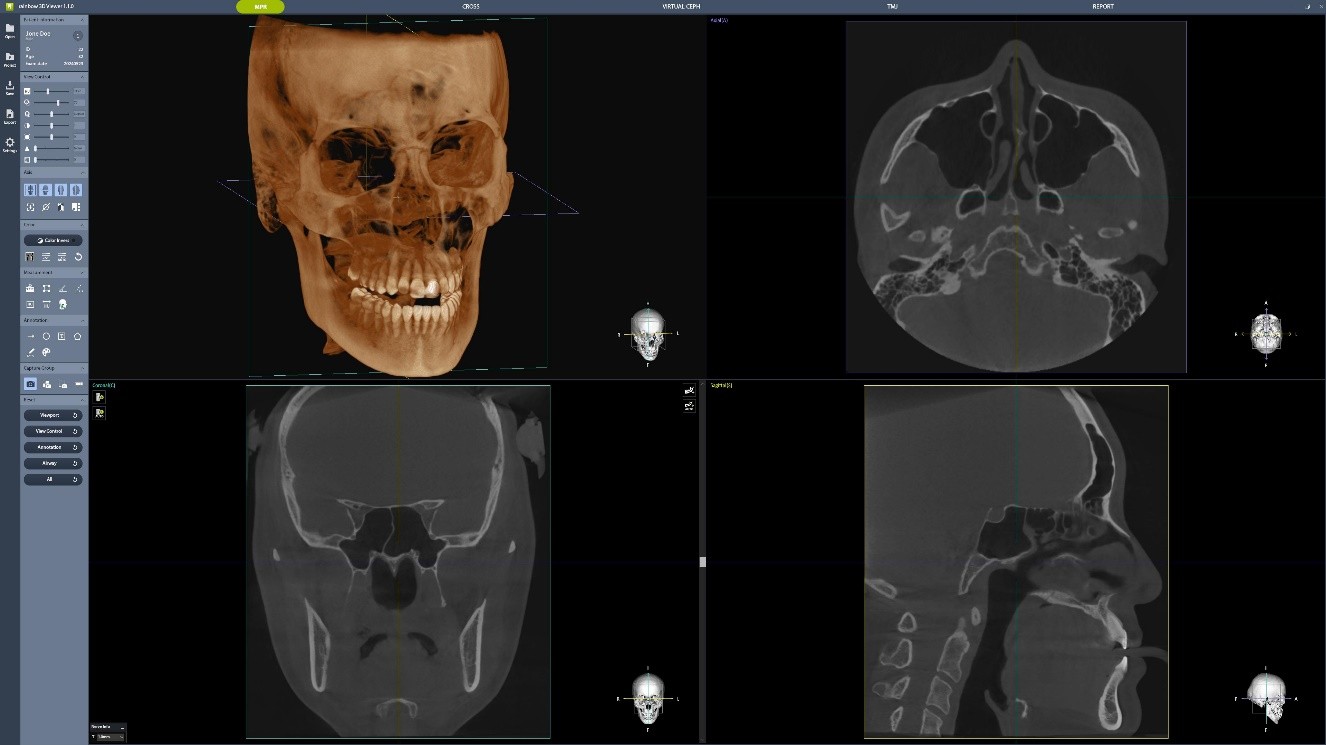The image size is (1326, 745).
Task: Select the angle measurement tool
Action: pyautogui.click(x=63, y=288)
